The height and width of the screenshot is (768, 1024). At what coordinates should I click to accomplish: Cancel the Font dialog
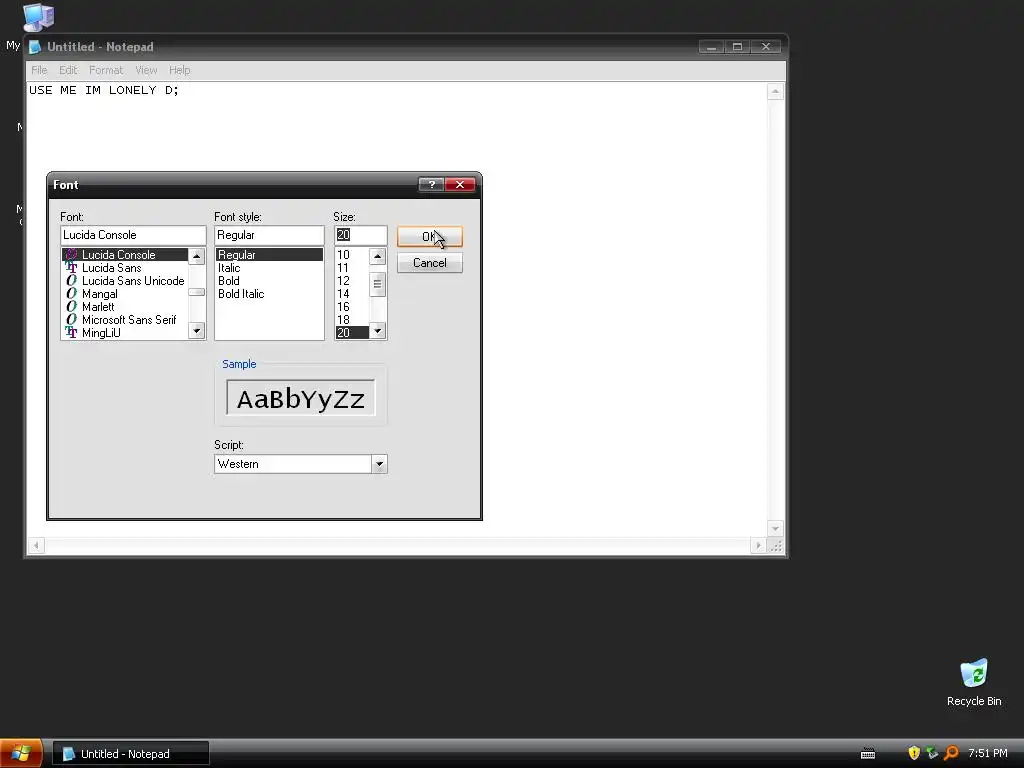tap(430, 263)
